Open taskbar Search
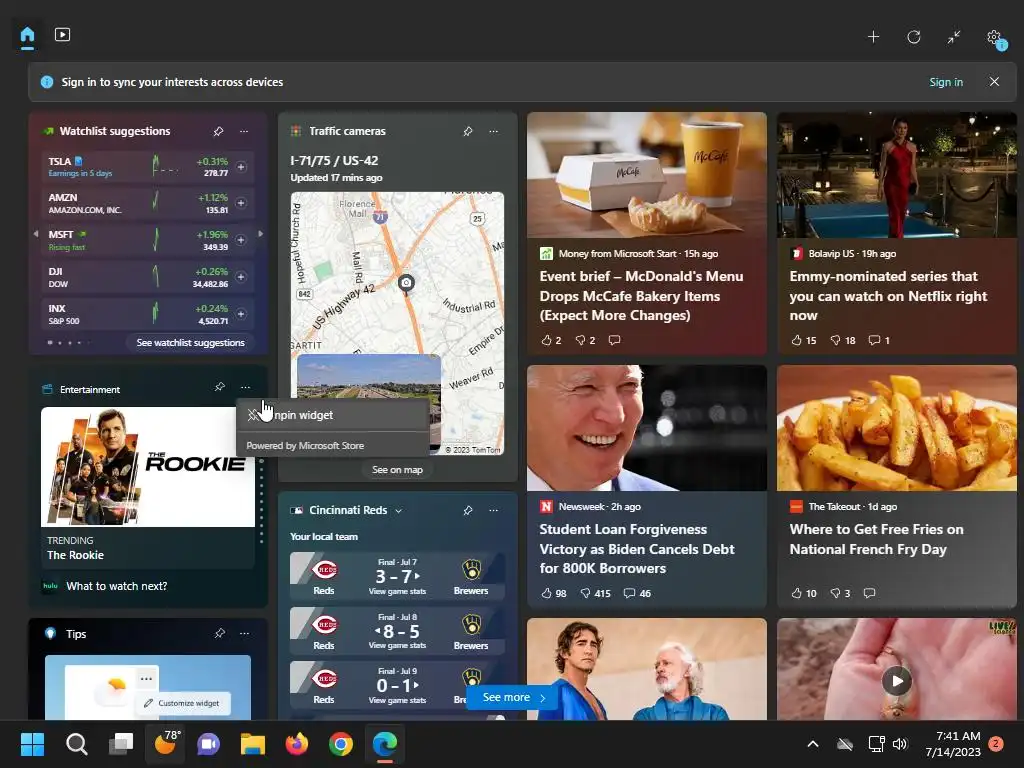Screen dimensions: 1024x768 (76, 744)
